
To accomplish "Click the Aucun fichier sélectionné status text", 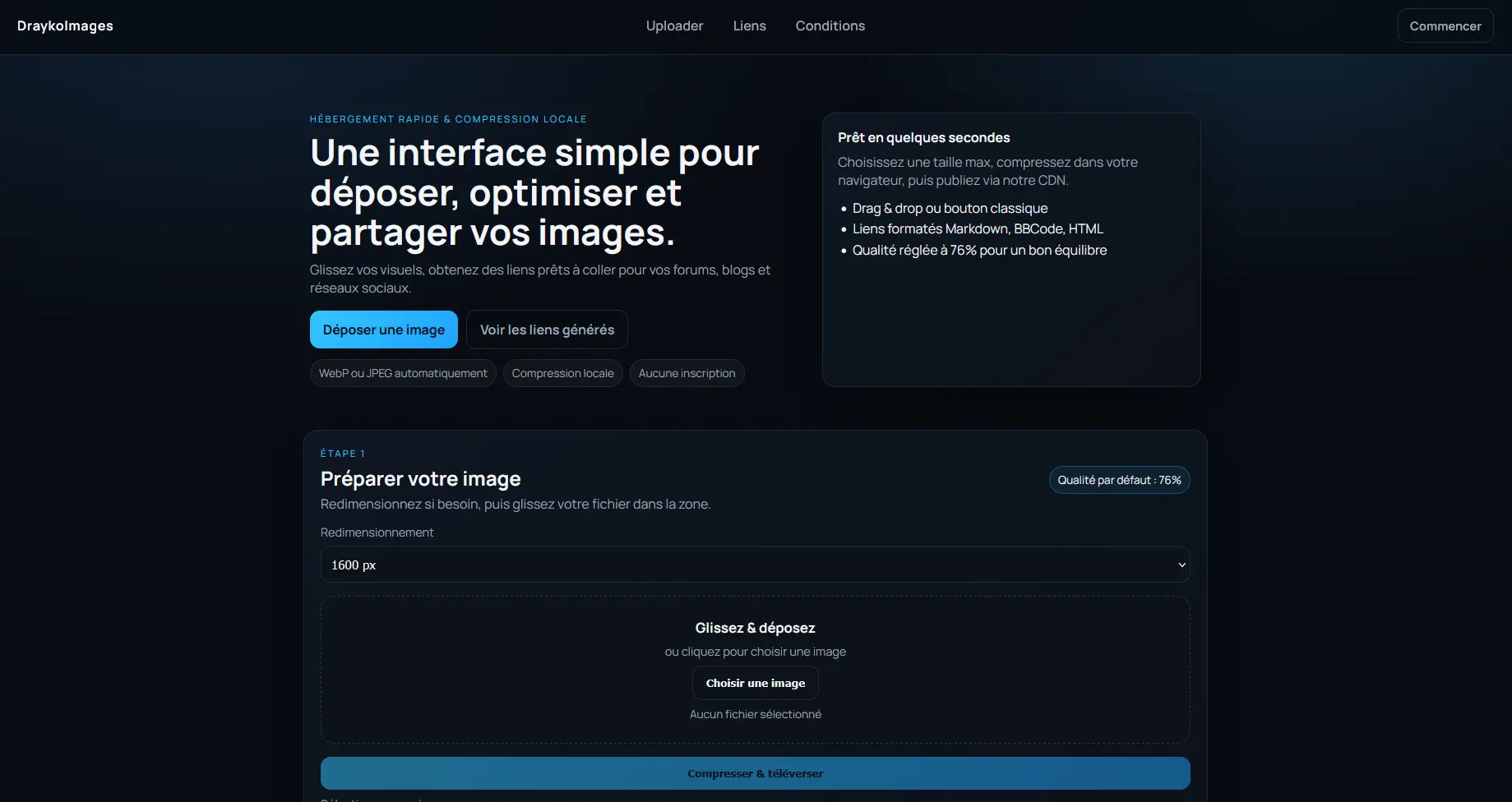I will click(755, 714).
